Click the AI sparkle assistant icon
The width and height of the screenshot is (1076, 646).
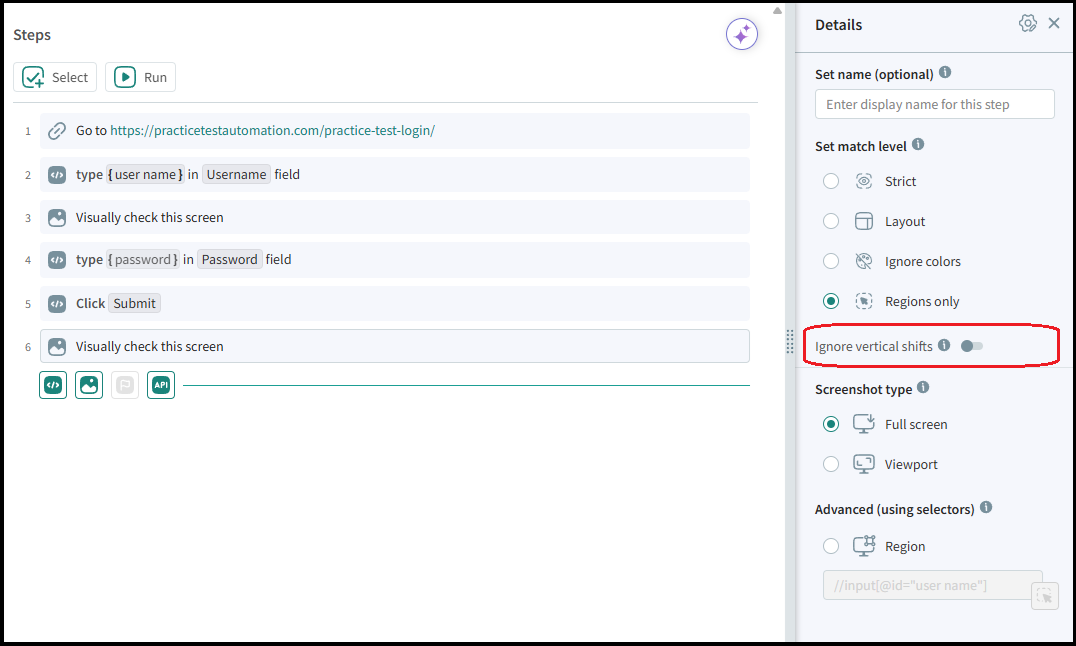click(742, 35)
